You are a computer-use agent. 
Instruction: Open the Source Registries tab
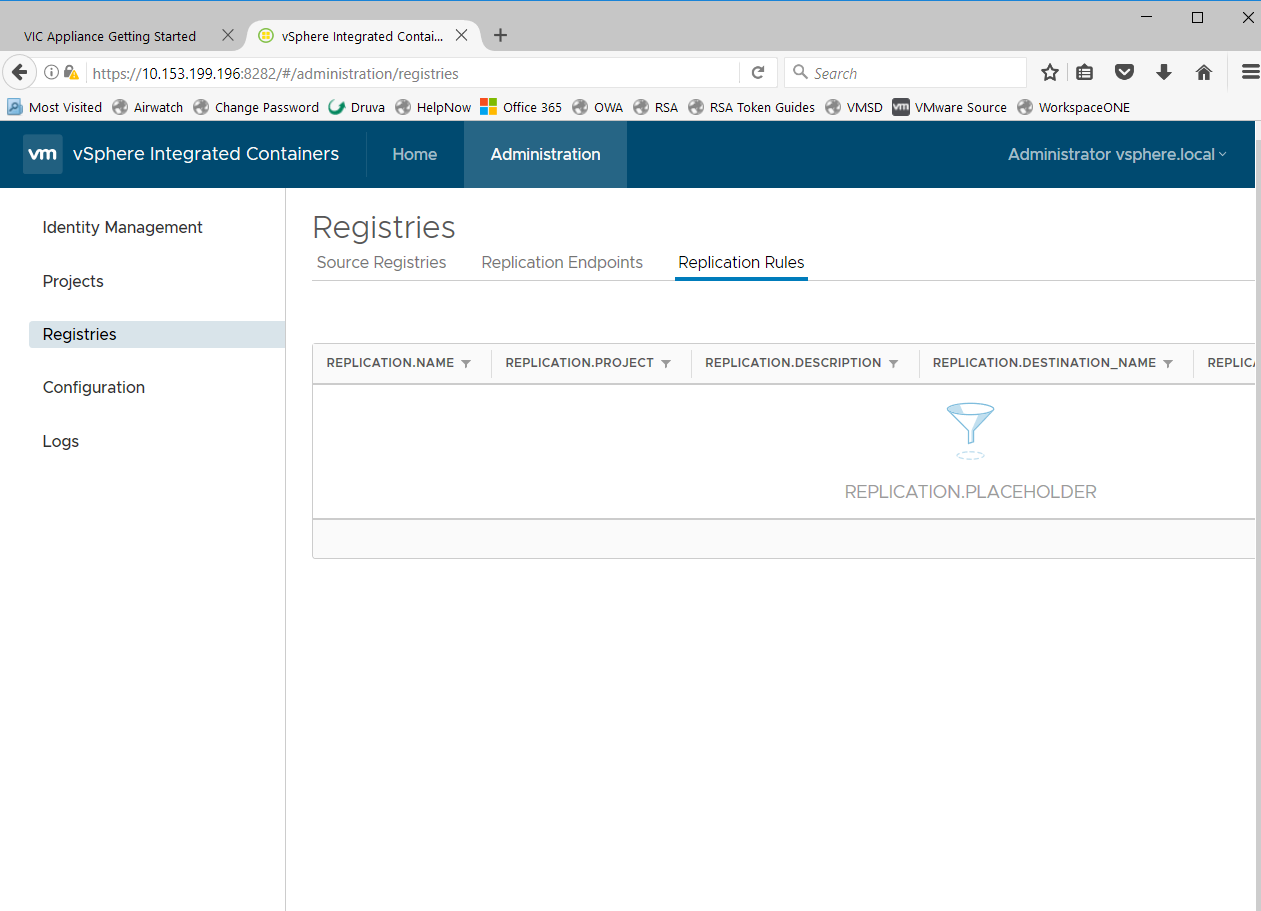click(x=381, y=262)
